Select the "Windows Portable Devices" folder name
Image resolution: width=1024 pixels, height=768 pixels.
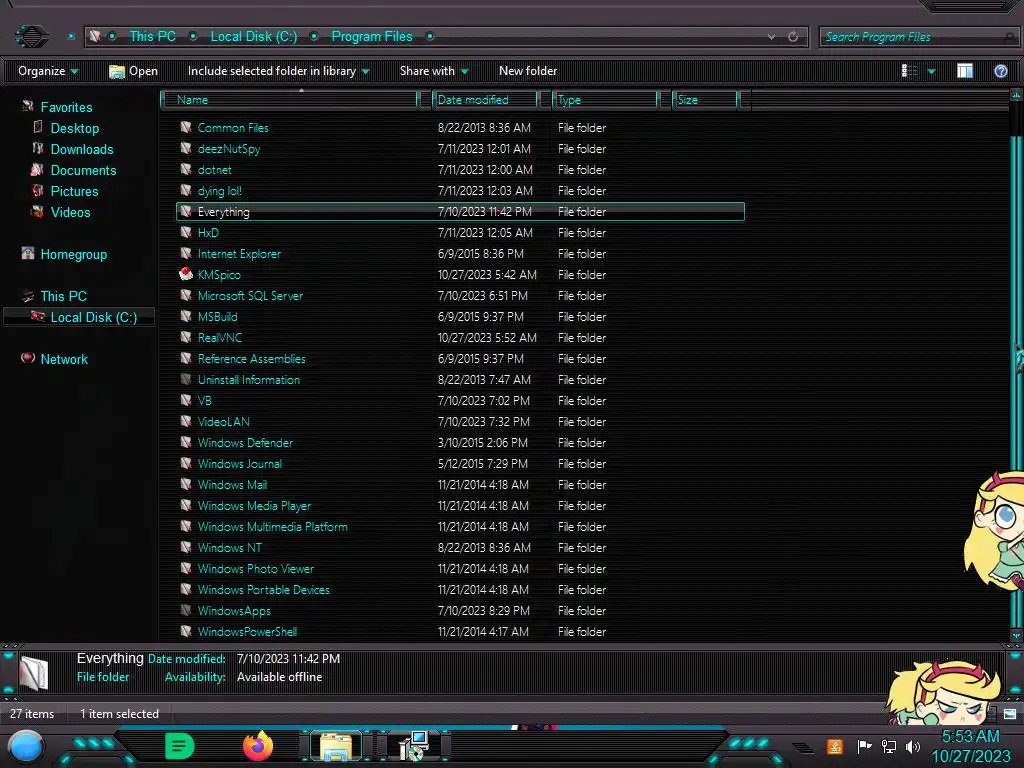[263, 590]
